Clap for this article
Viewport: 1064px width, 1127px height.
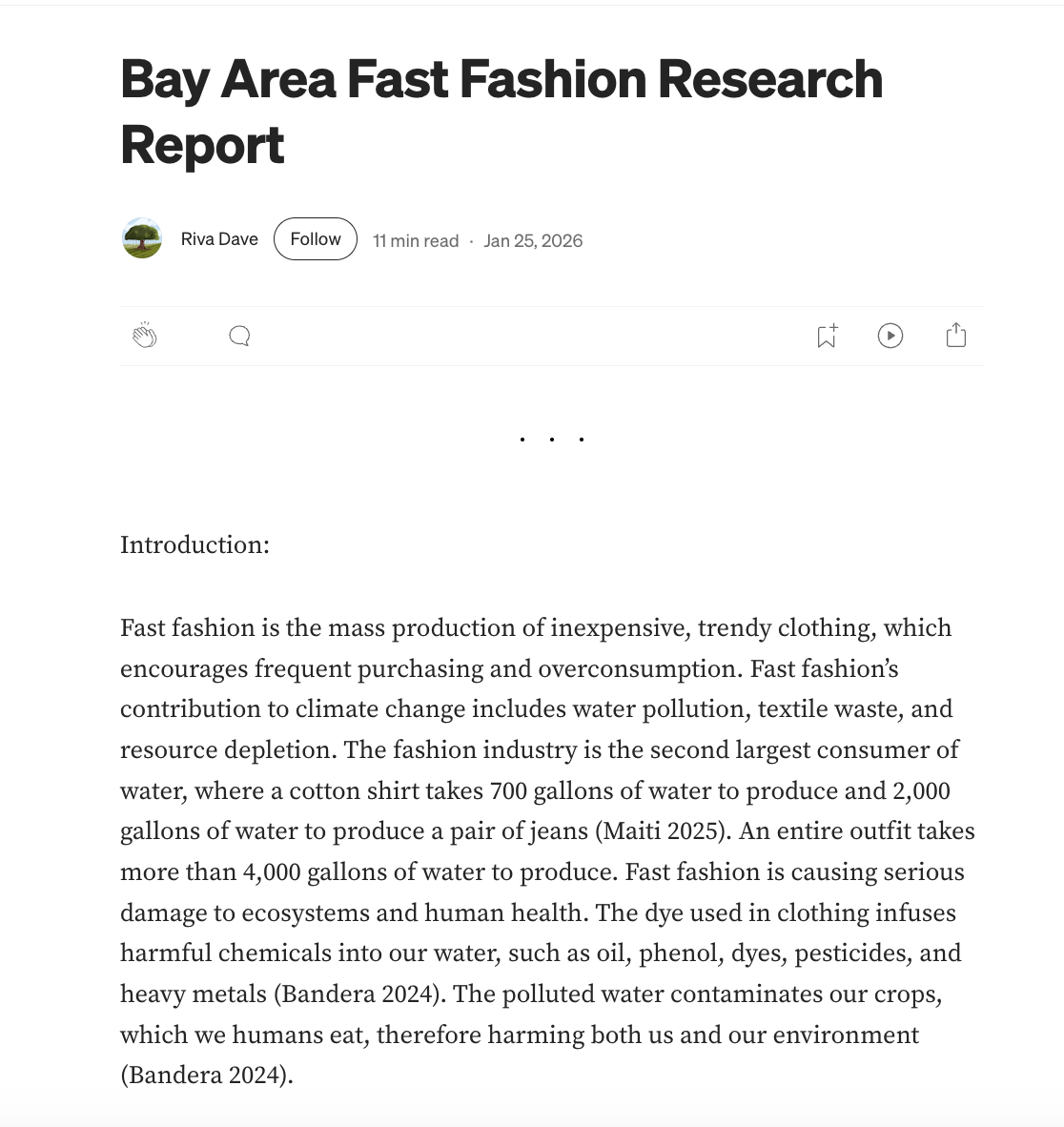coord(145,336)
